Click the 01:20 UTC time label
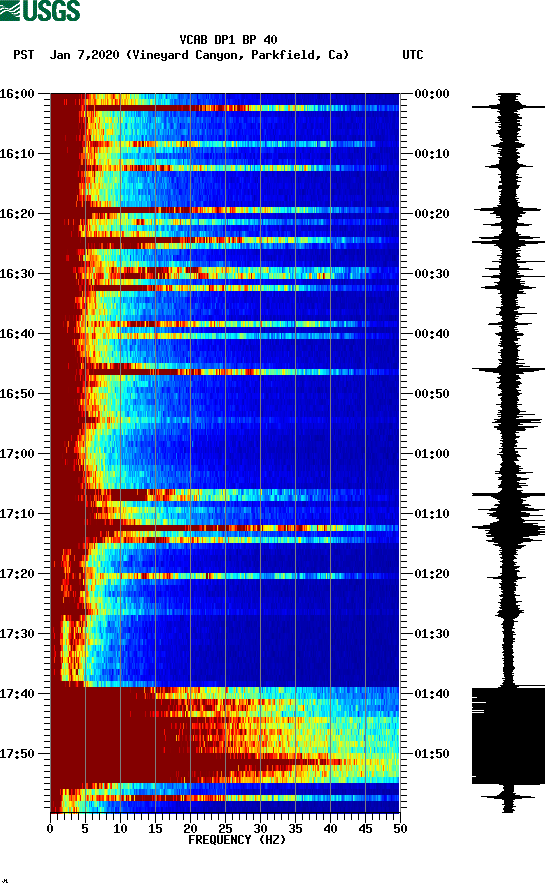 click(x=432, y=574)
